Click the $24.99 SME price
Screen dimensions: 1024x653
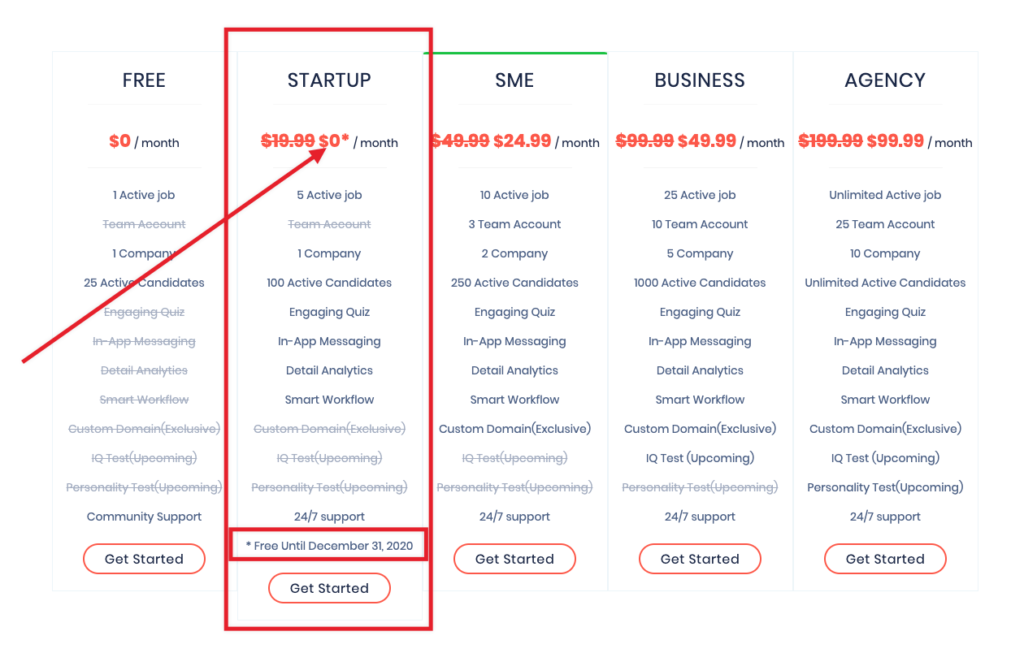click(x=522, y=141)
